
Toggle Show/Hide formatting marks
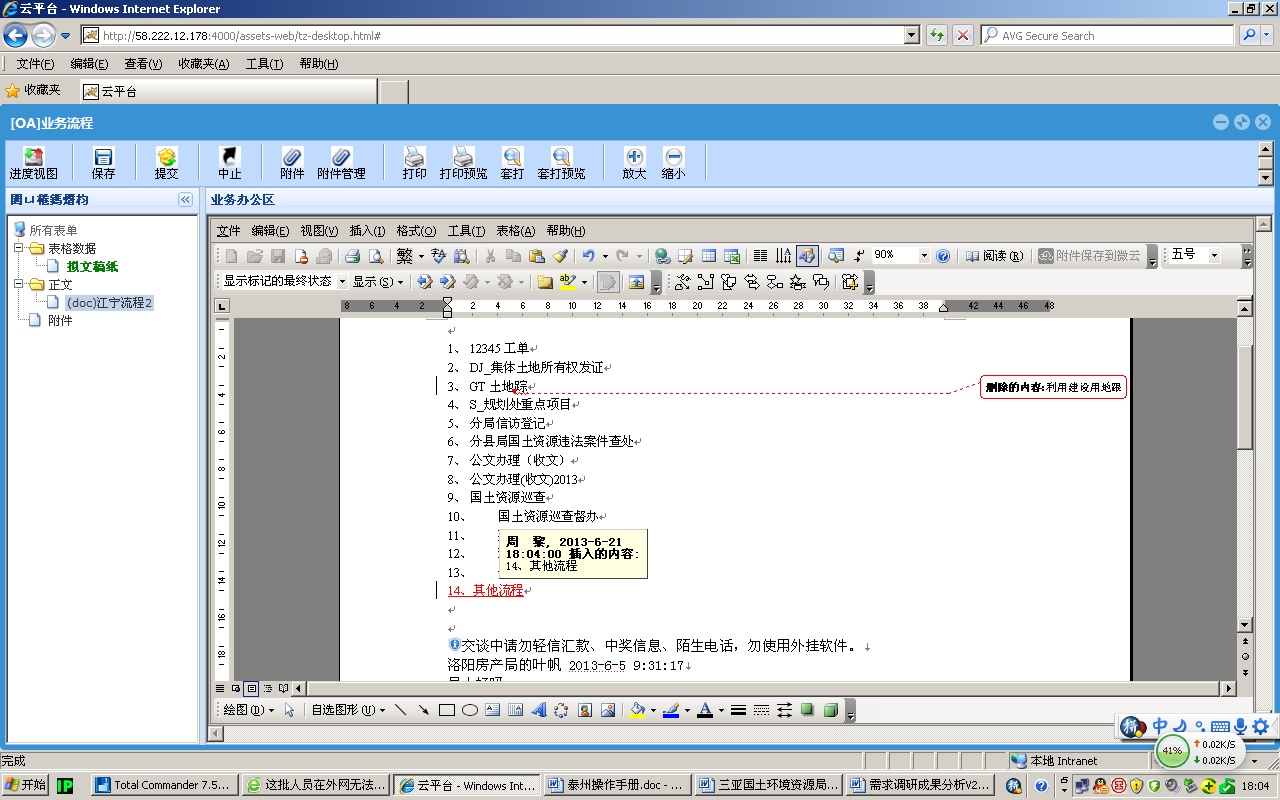tap(859, 256)
